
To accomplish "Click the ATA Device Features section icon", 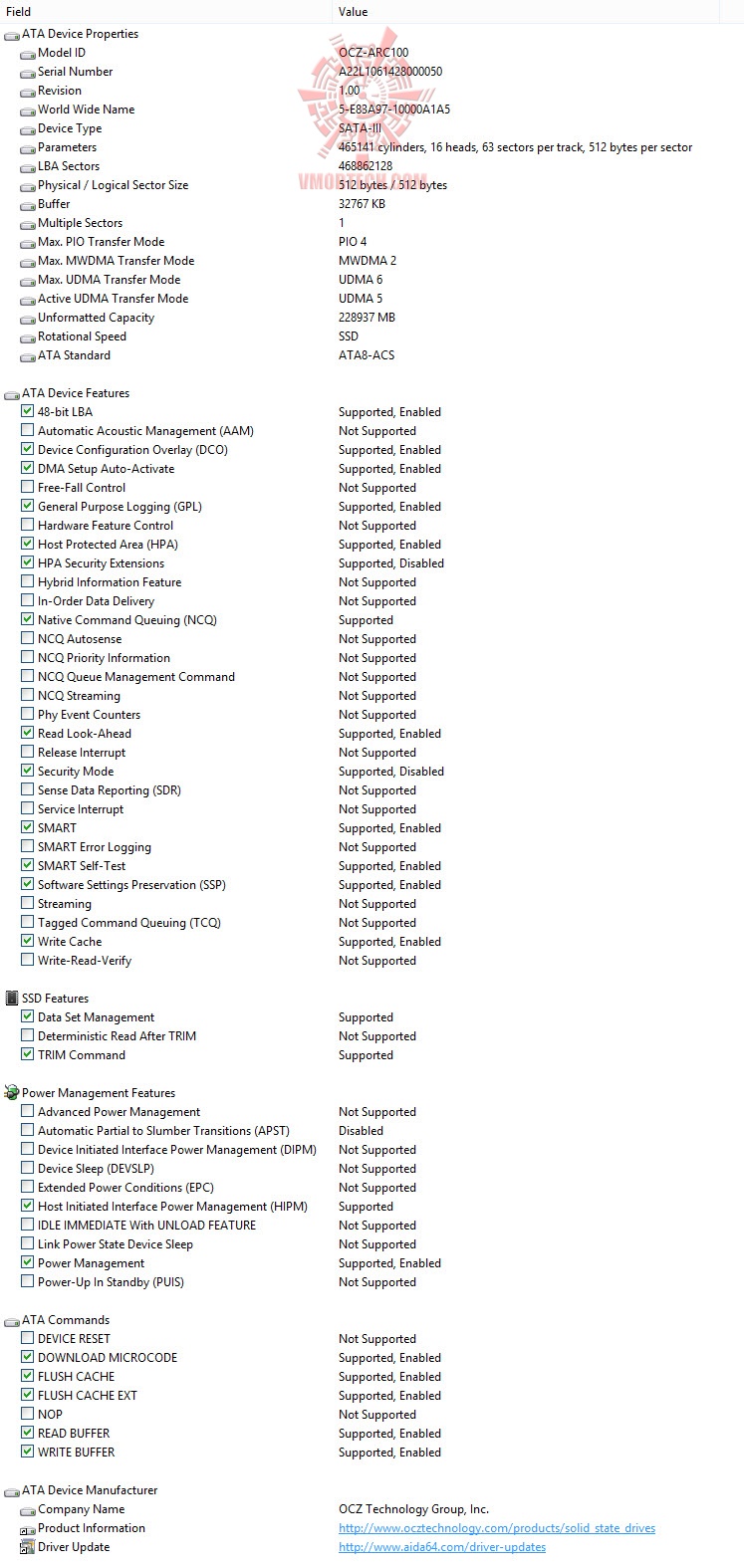I will pyautogui.click(x=12, y=393).
